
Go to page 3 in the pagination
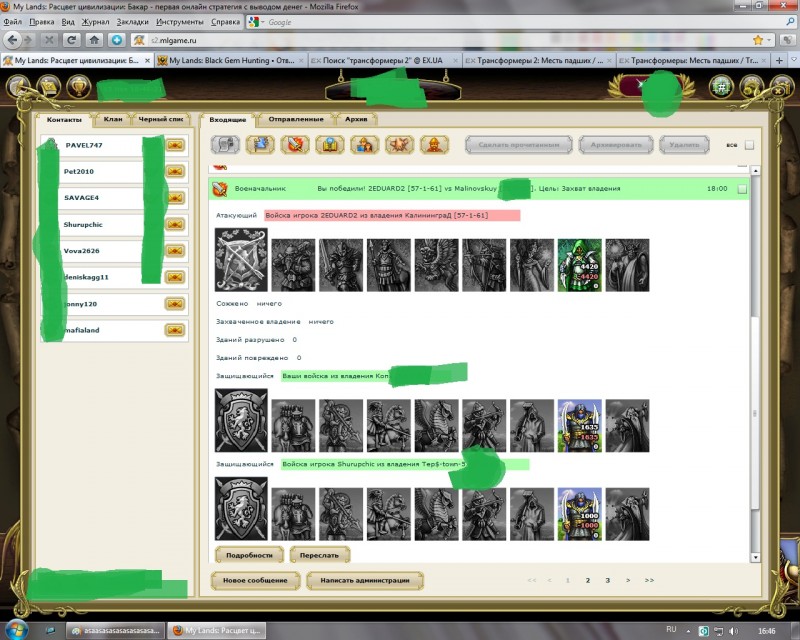coord(607,580)
